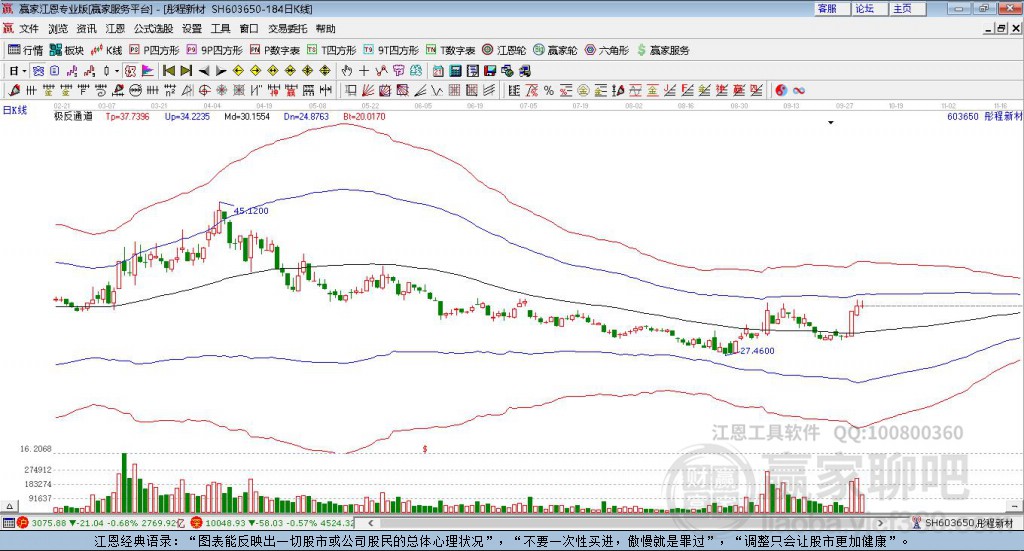
Task: Open the 9P四方形 tool
Action: pos(214,50)
